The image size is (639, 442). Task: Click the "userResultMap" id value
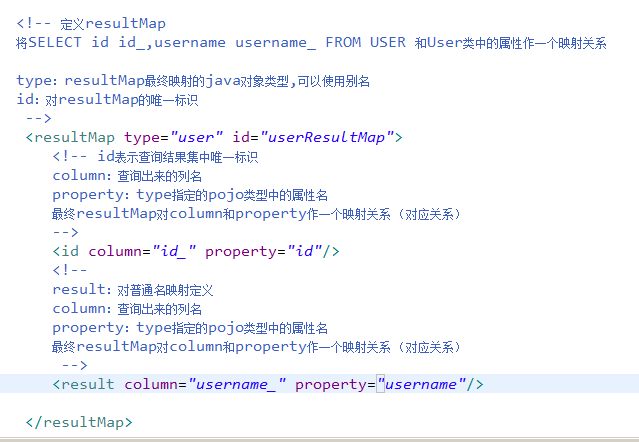[327, 137]
